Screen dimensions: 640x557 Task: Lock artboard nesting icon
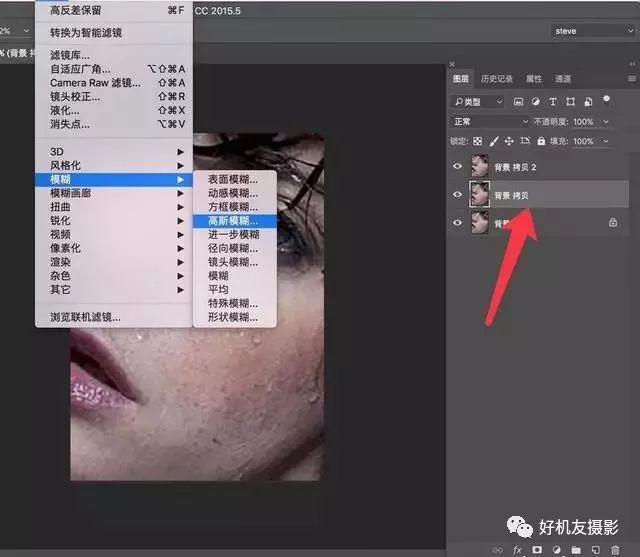525,141
